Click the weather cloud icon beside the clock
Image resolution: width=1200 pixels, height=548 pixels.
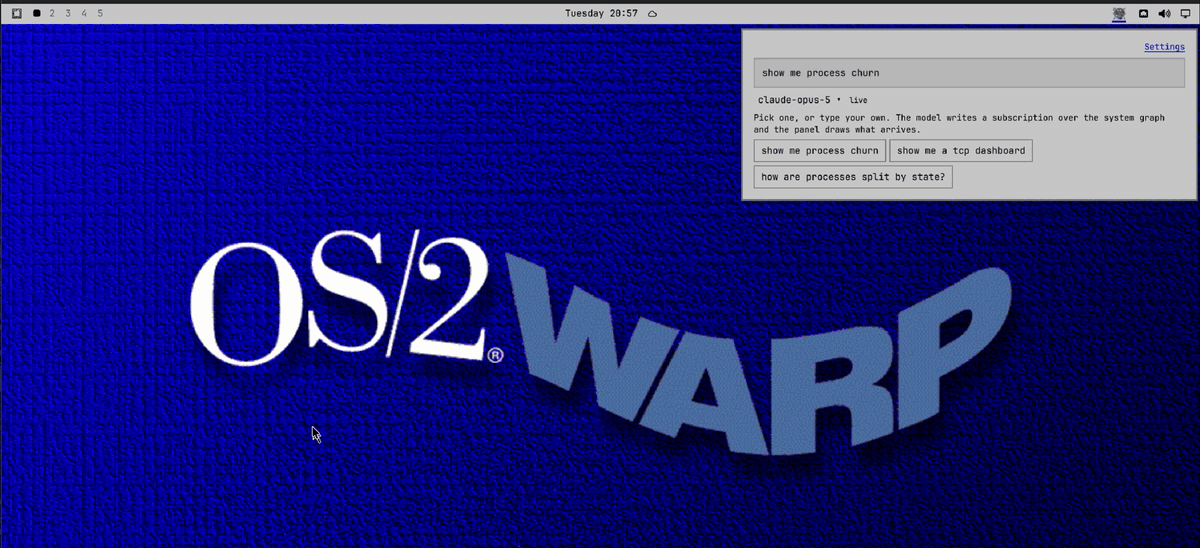pos(652,13)
